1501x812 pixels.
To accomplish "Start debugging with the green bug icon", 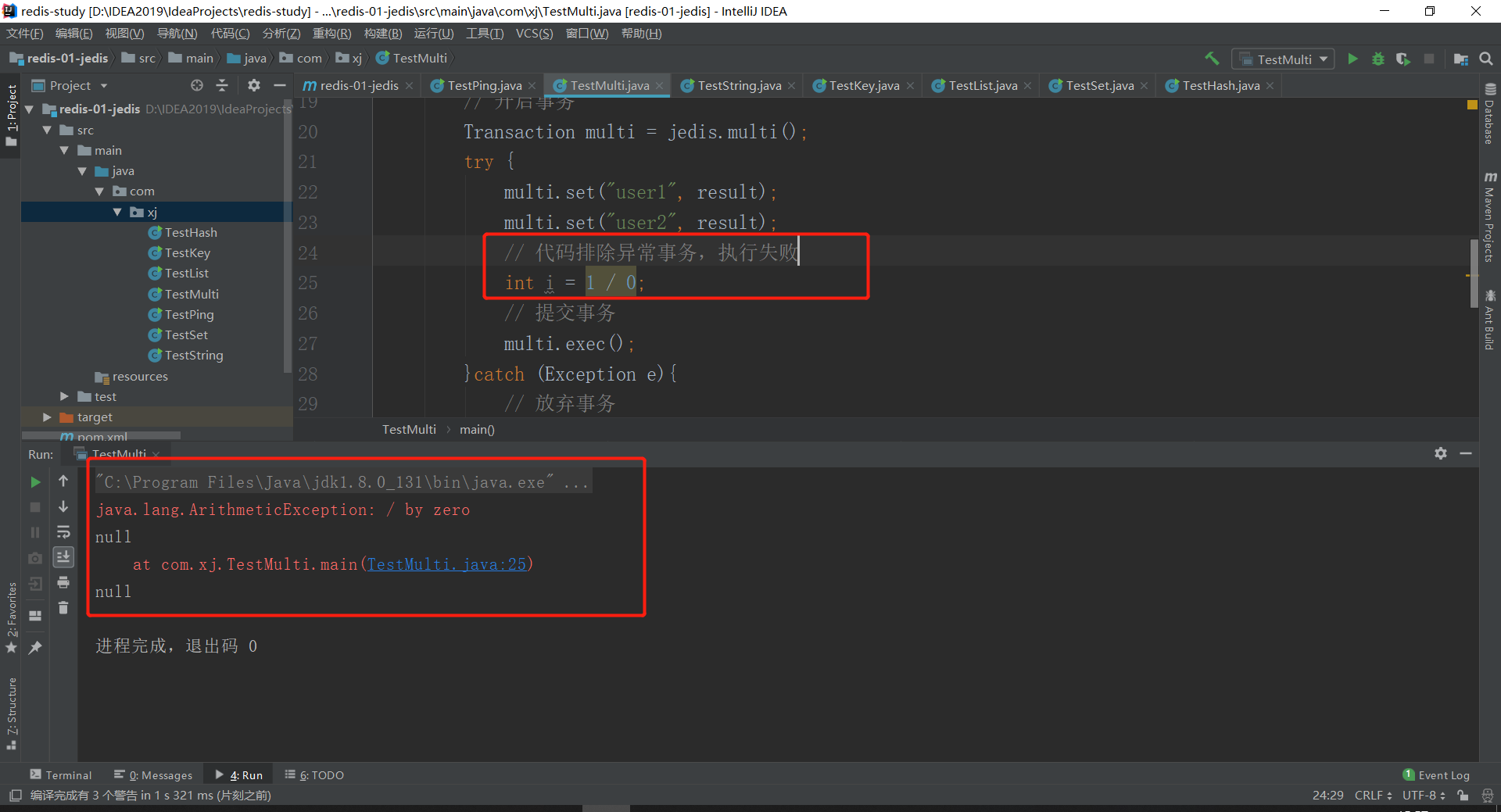I will coord(1378,59).
